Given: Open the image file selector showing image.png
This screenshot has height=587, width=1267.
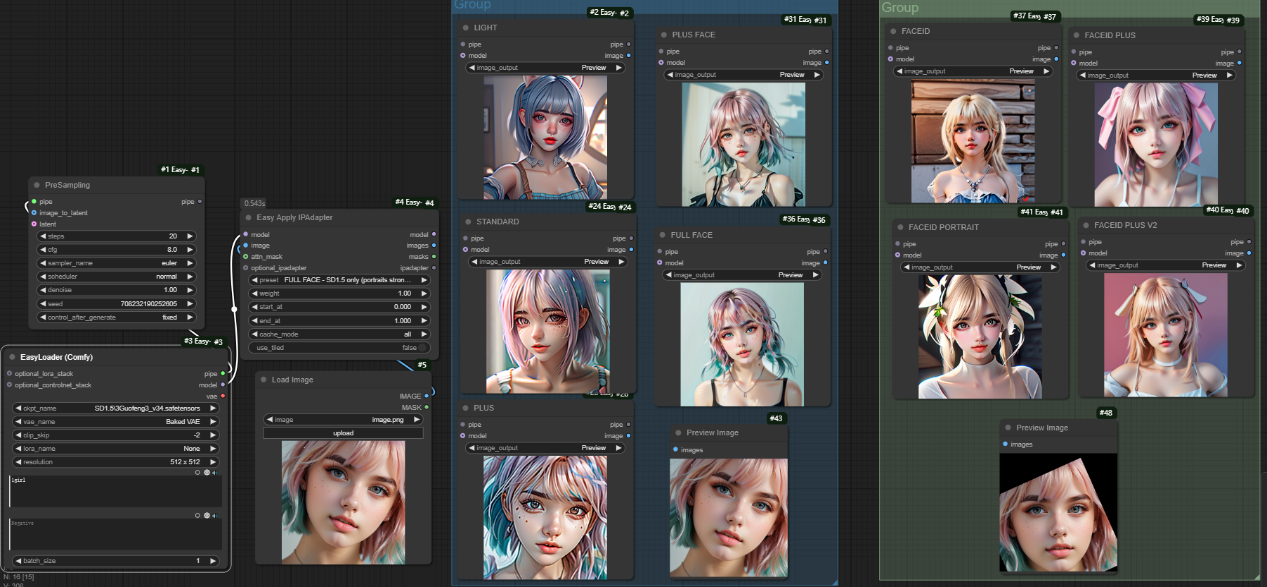Looking at the screenshot, I should (x=343, y=420).
